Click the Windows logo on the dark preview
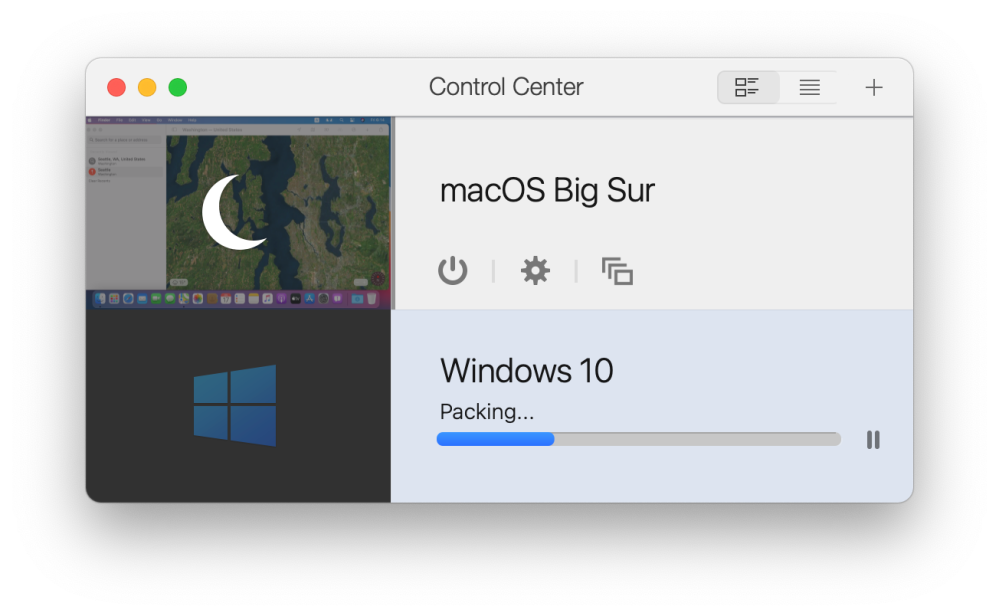Screen dimensions: 999x616 (235, 405)
